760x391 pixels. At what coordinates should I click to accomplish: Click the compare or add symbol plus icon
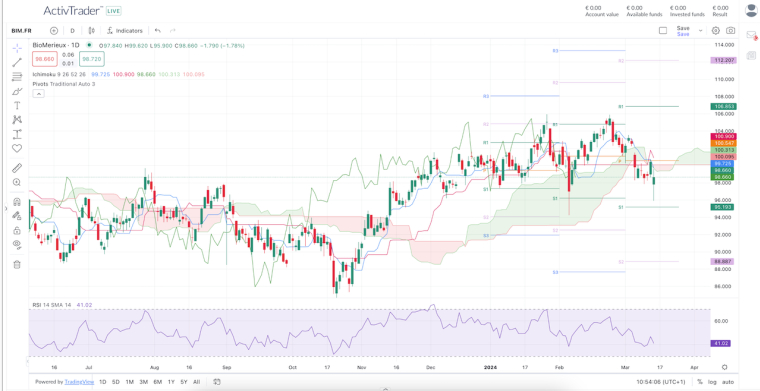(54, 31)
